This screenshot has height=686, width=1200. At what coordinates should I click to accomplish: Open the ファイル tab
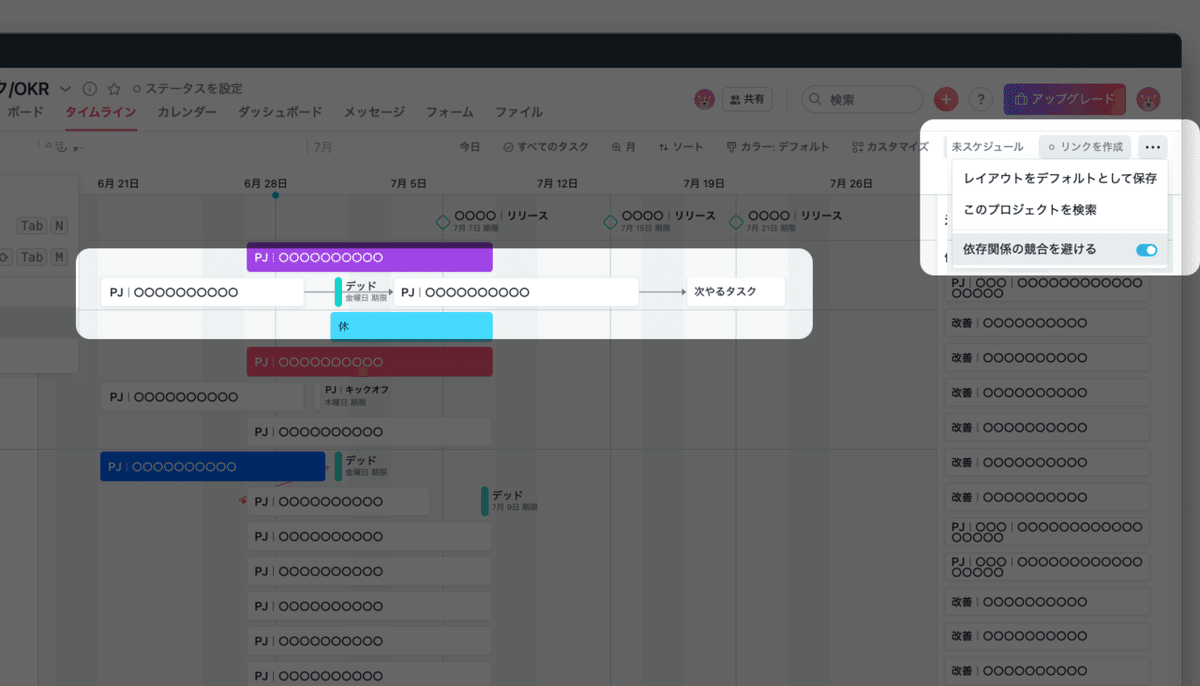[519, 112]
